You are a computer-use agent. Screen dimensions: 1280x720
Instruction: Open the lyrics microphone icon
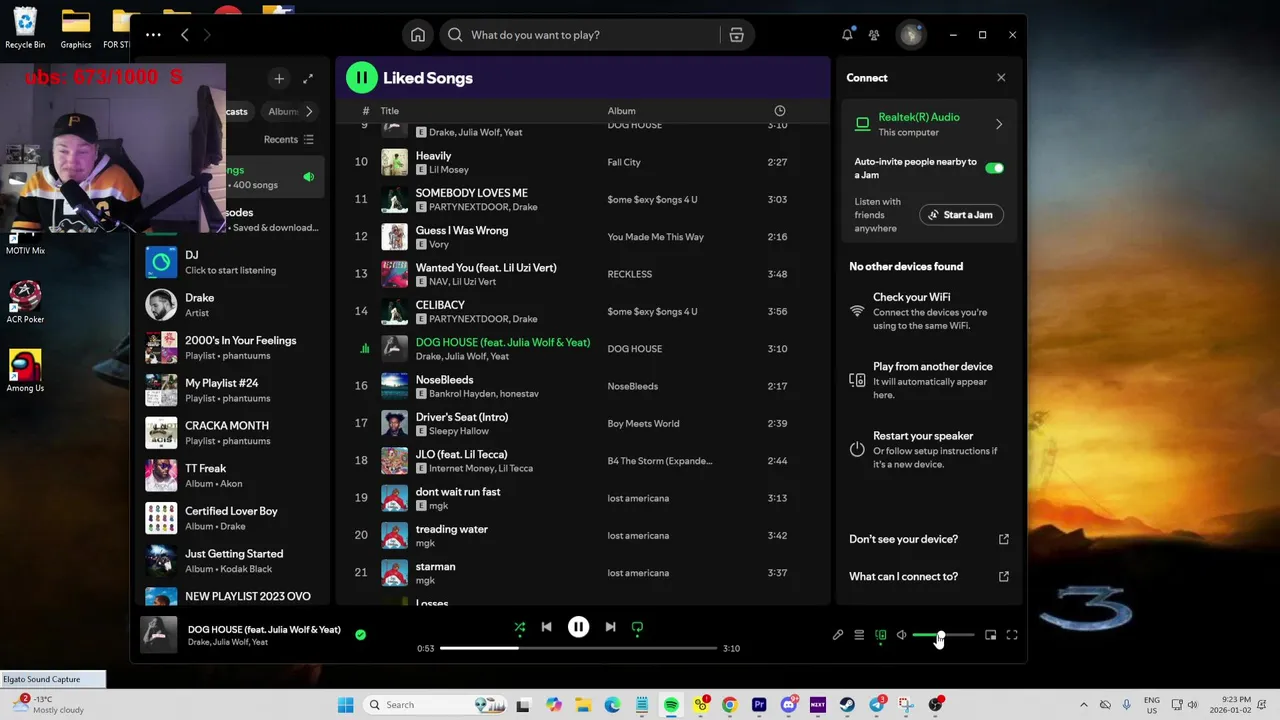coord(838,635)
